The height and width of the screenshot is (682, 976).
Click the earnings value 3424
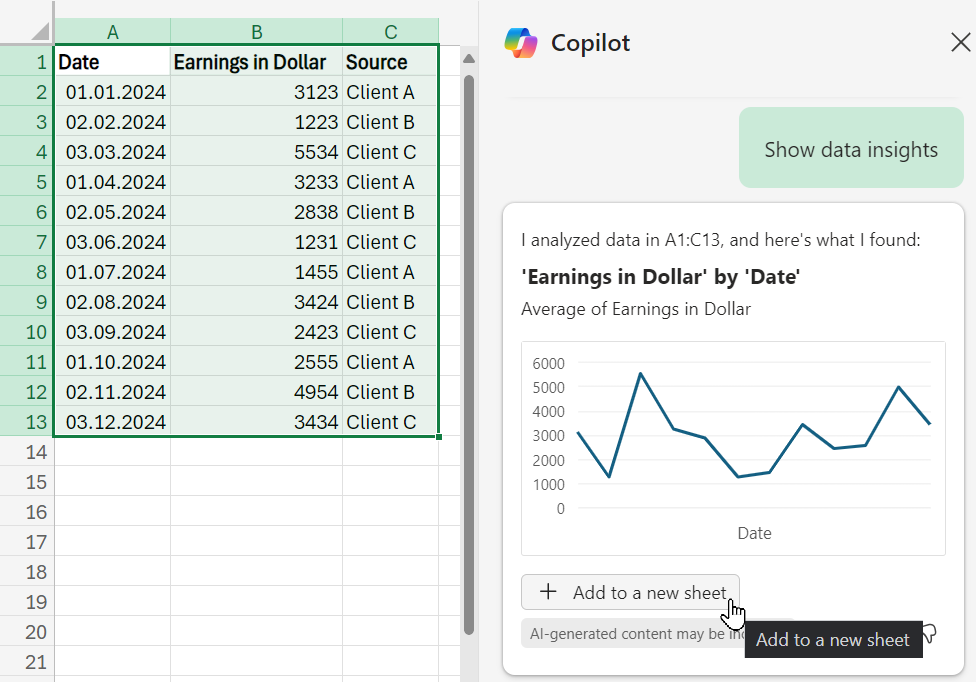pos(256,301)
